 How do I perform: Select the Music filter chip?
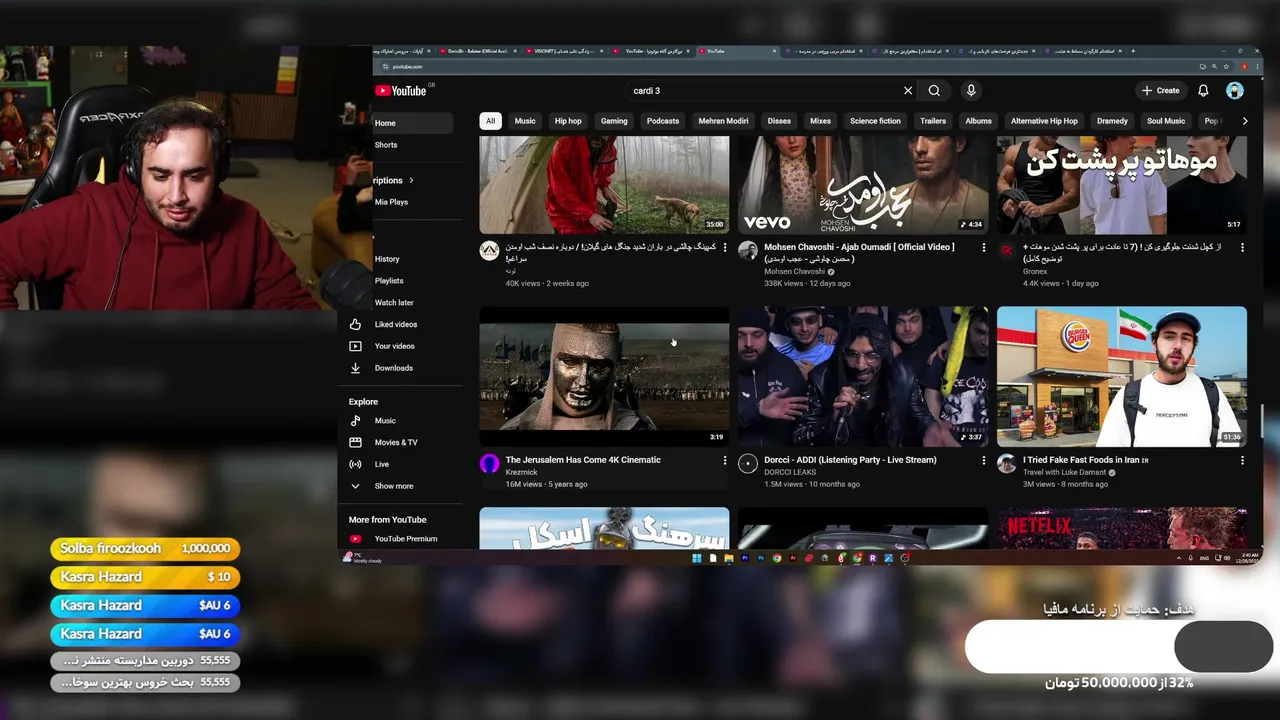click(x=525, y=121)
